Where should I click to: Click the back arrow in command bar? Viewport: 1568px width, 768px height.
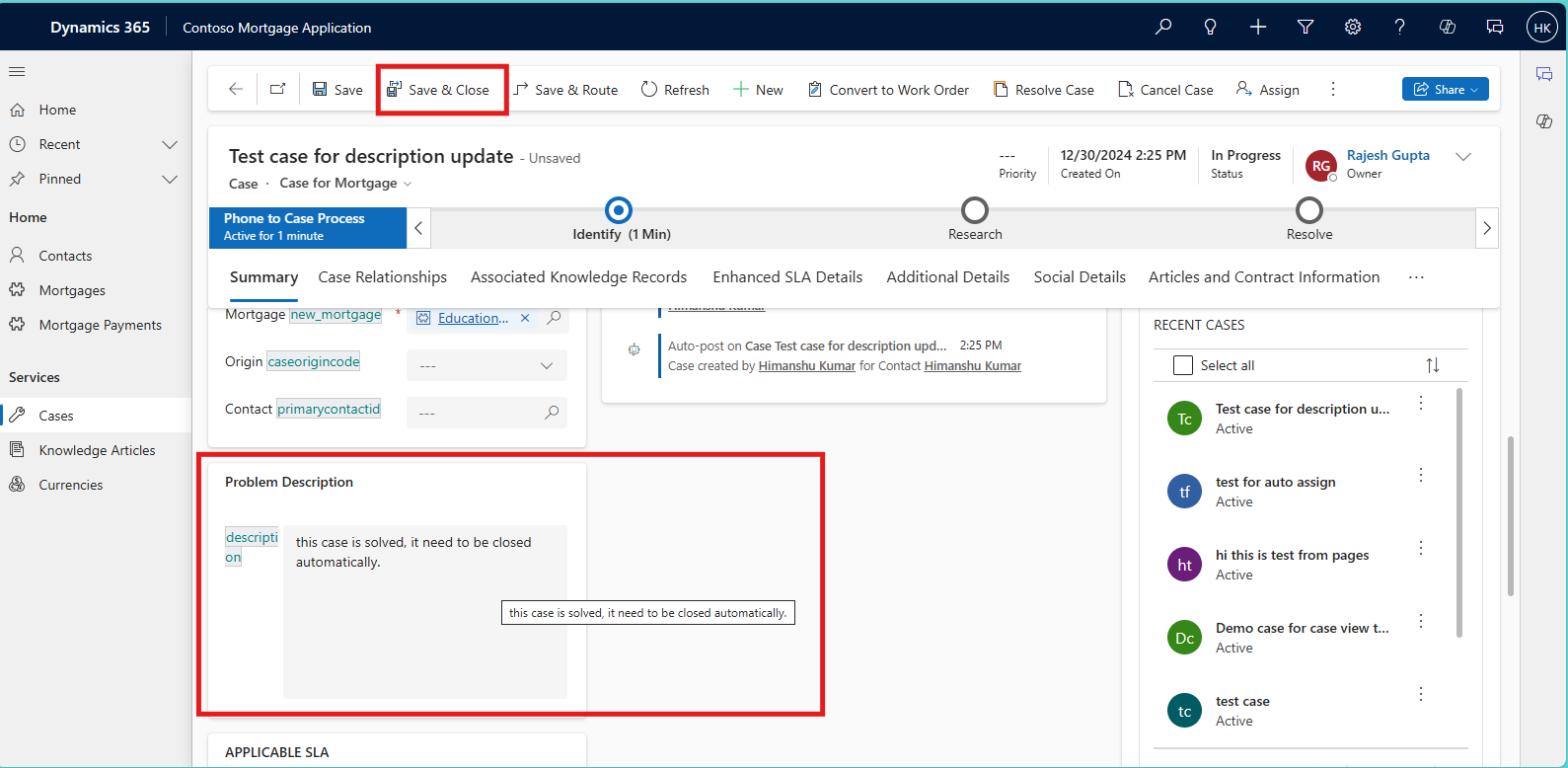[236, 89]
